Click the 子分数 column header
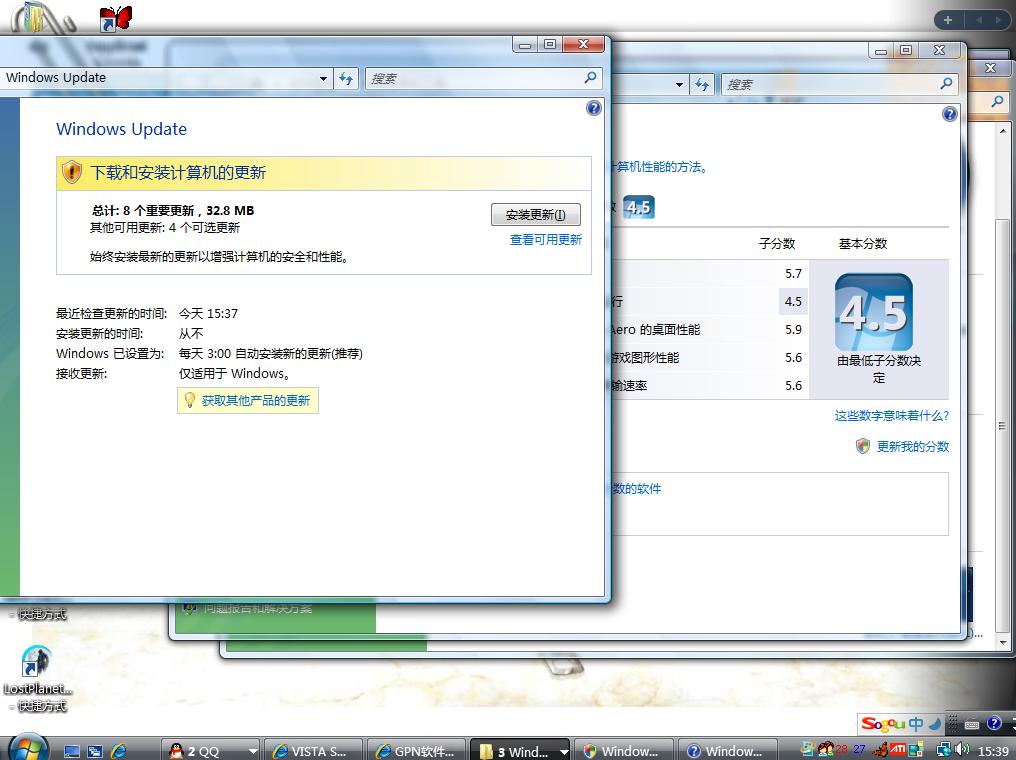The image size is (1016, 760). 777,244
